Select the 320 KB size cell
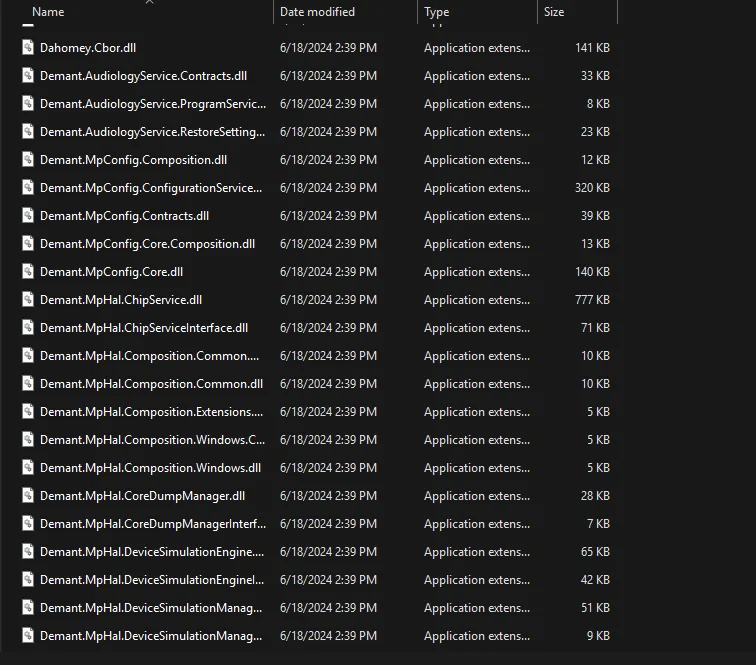The image size is (756, 665). click(592, 188)
